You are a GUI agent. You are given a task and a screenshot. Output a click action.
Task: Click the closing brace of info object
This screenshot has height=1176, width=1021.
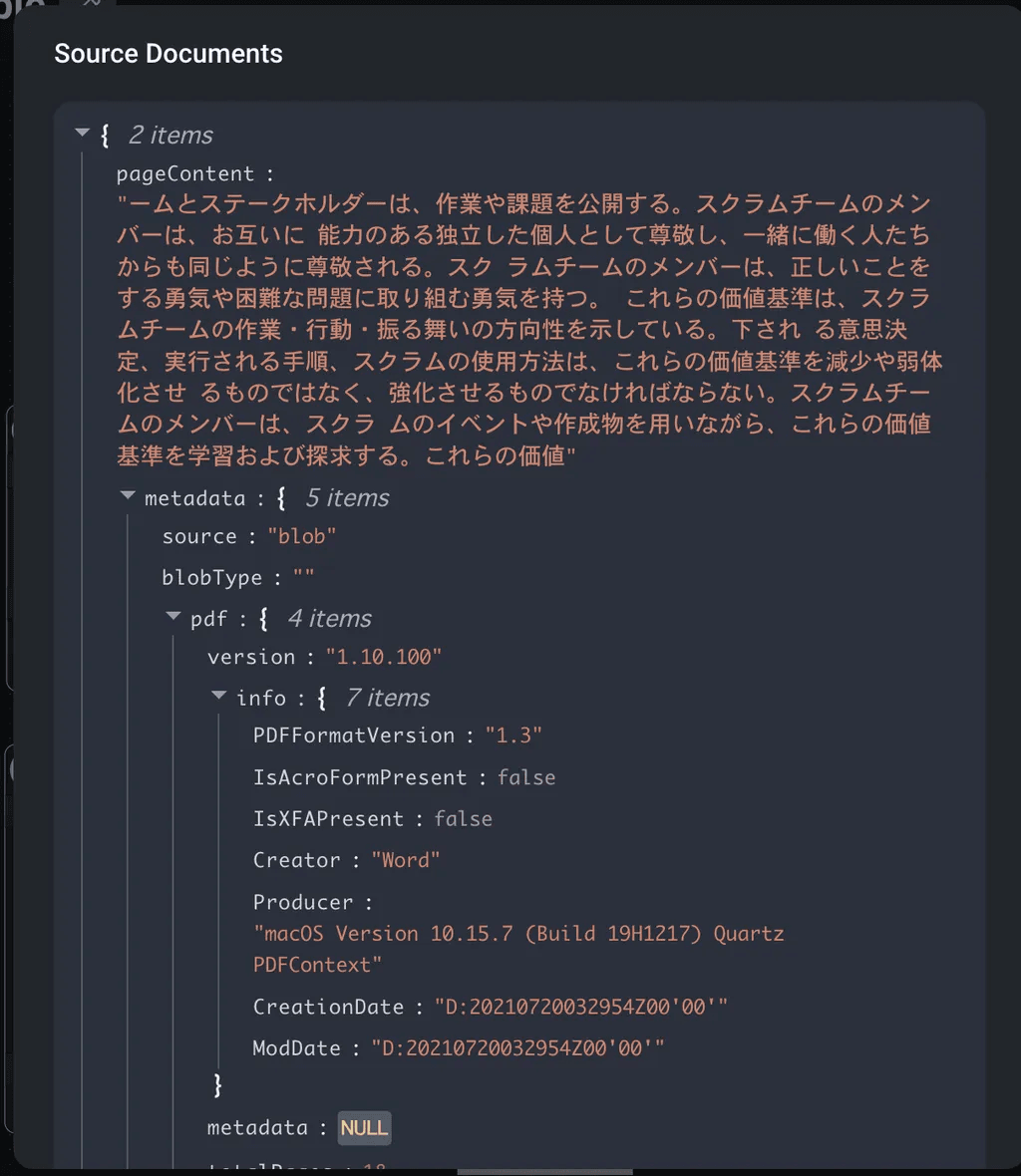tap(218, 1085)
